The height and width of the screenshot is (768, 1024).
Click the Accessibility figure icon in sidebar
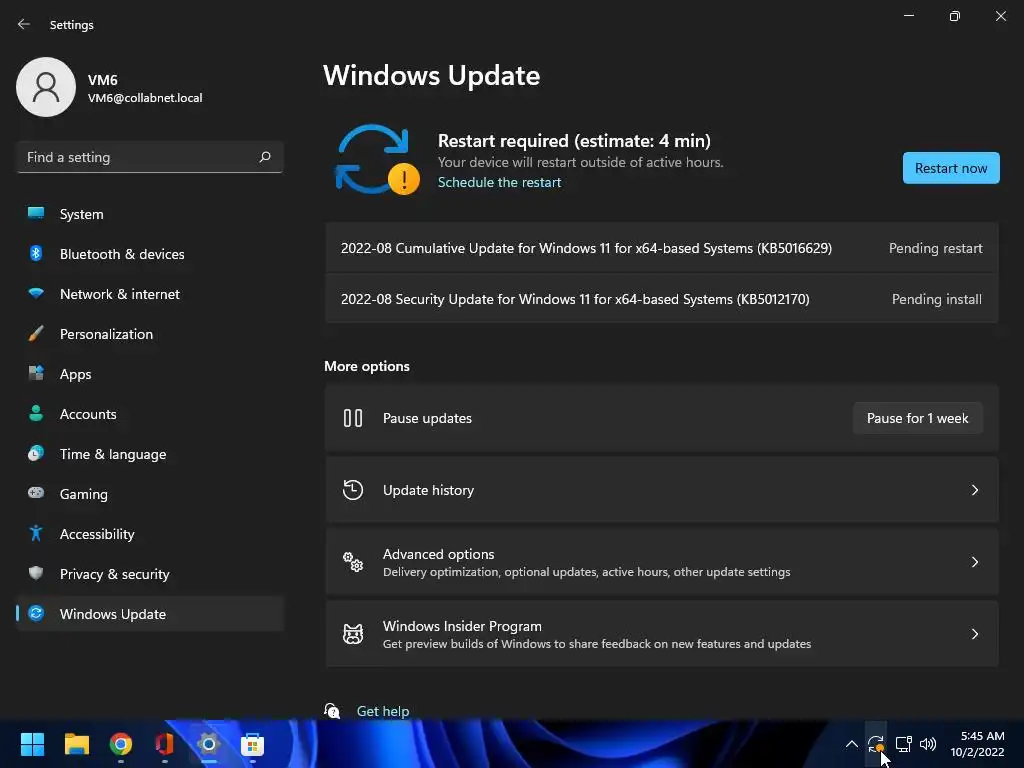click(x=36, y=534)
